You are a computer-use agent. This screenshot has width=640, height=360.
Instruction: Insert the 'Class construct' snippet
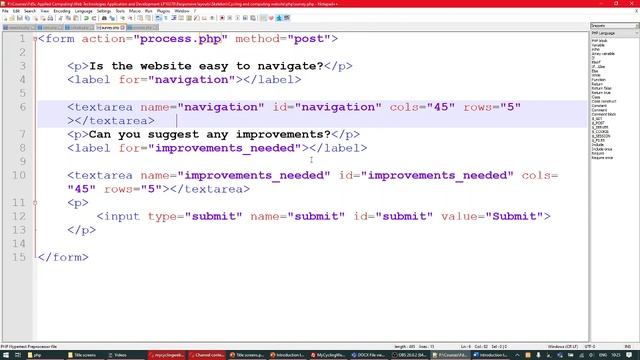604,102
